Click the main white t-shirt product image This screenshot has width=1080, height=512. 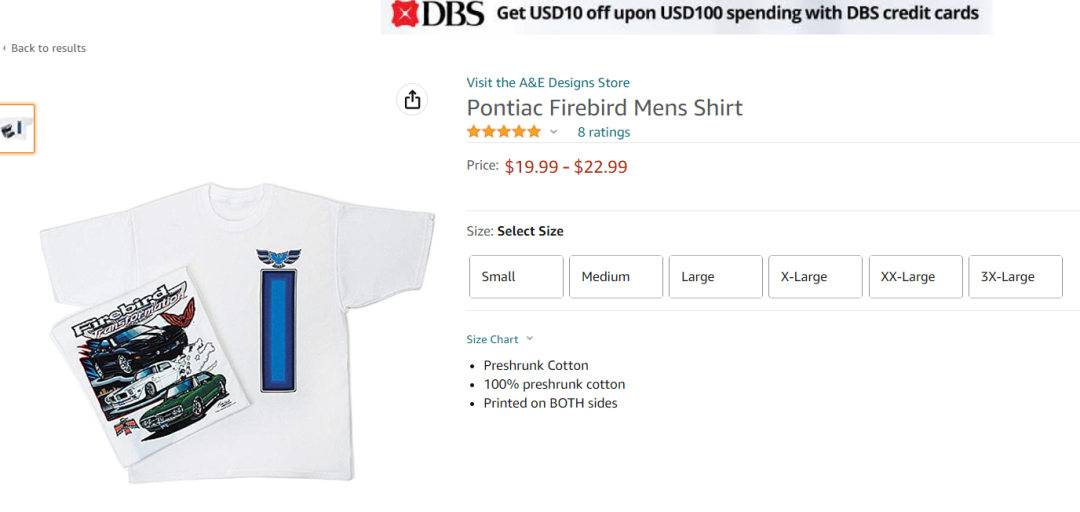238,330
